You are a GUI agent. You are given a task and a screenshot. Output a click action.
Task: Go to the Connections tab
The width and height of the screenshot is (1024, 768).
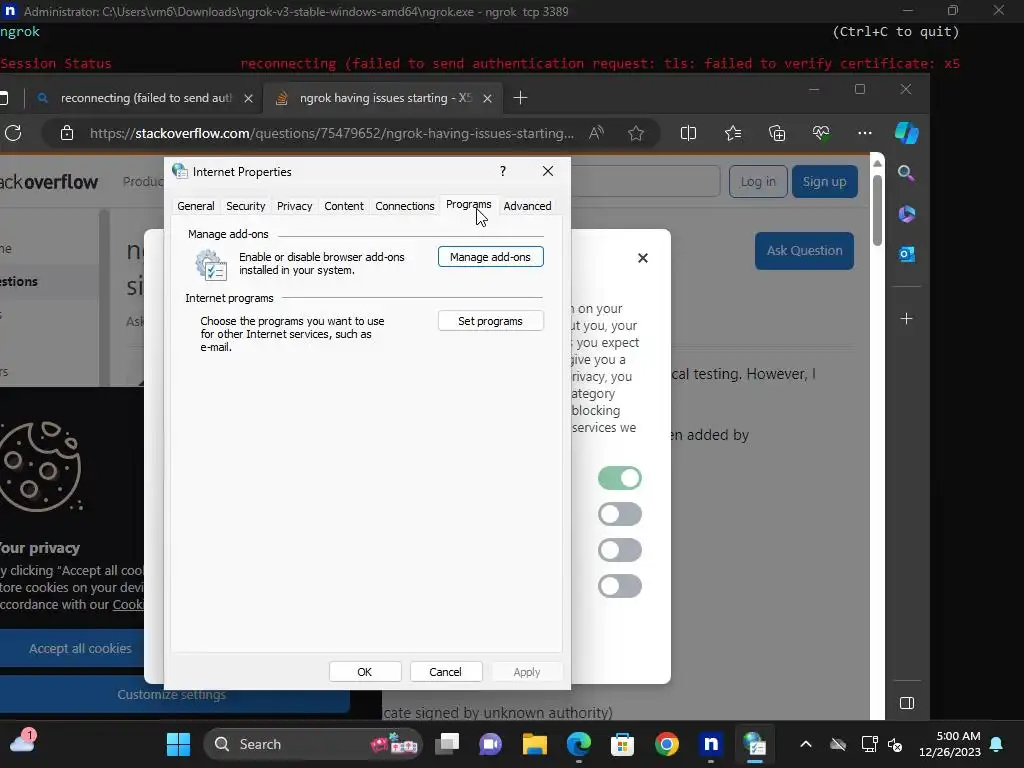405,206
